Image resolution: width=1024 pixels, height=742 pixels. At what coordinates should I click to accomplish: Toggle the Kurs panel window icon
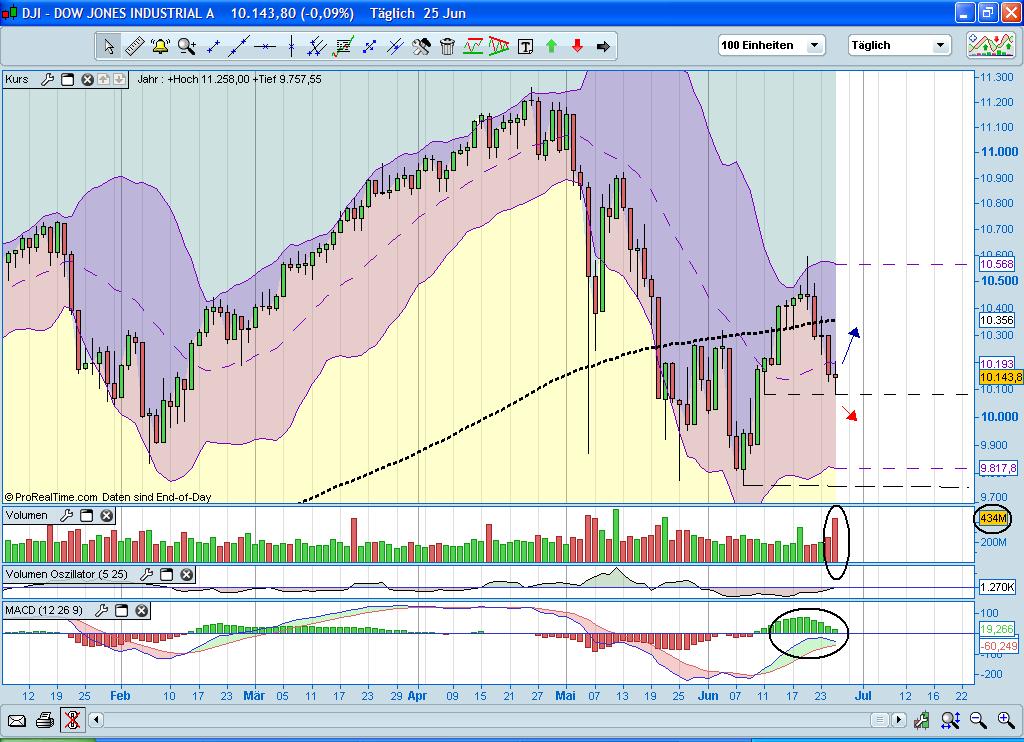click(x=67, y=80)
